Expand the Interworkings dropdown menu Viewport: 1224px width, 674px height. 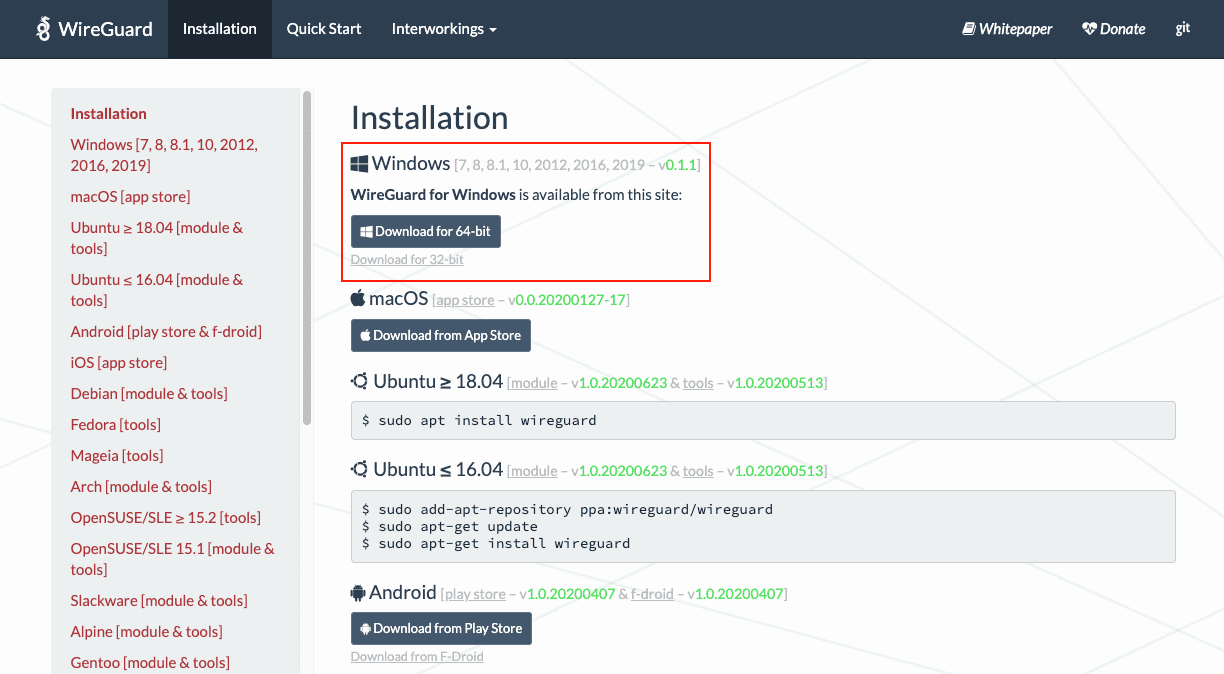point(443,29)
